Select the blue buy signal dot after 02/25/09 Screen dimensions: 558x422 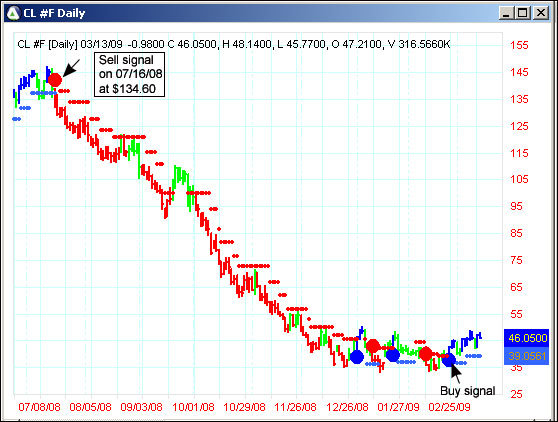point(448,359)
